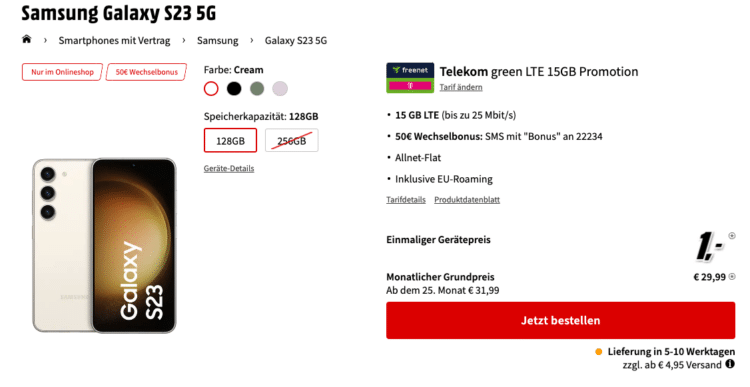The height and width of the screenshot is (387, 750).
Task: Select 128GB storage capacity
Action: coord(230,141)
